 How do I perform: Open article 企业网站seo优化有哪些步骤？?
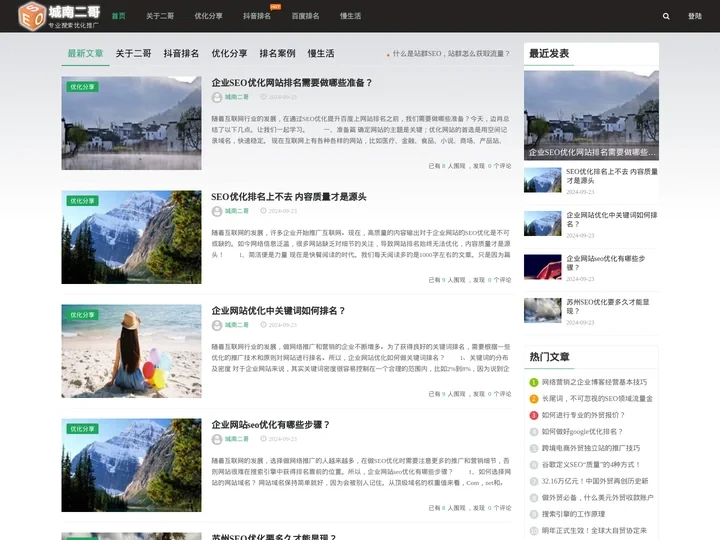pyautogui.click(x=270, y=425)
